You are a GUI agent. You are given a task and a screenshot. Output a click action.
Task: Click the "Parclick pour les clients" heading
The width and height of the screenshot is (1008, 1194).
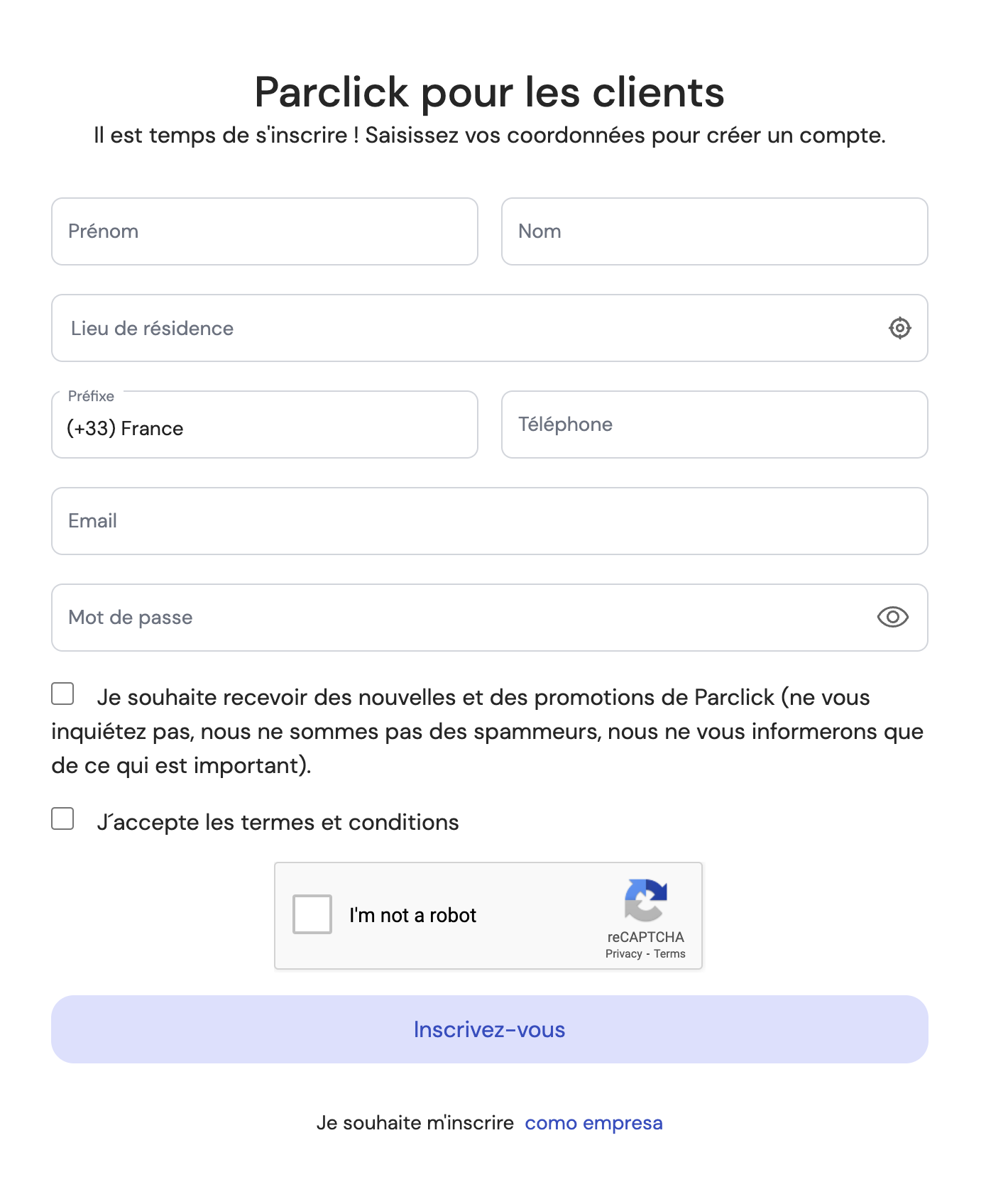(489, 92)
